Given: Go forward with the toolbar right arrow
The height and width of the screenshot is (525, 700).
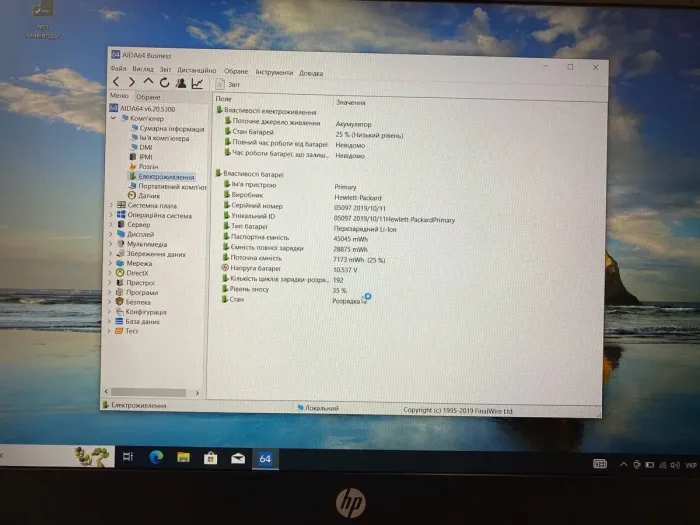Looking at the screenshot, I should coord(132,82).
